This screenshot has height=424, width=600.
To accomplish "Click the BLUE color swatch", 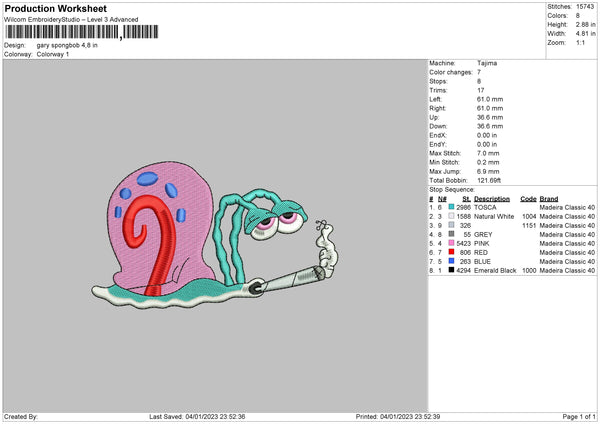I will 451,261.
